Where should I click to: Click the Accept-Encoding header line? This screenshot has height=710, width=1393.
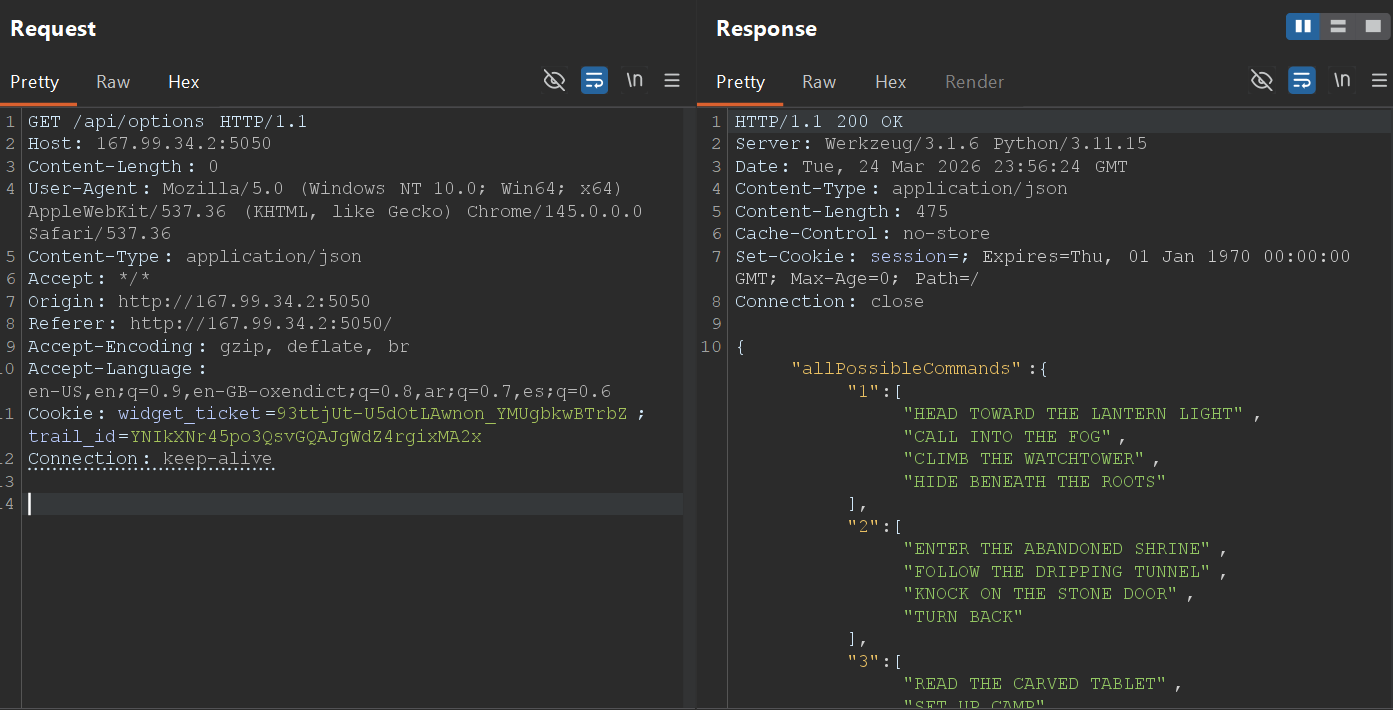(x=219, y=347)
